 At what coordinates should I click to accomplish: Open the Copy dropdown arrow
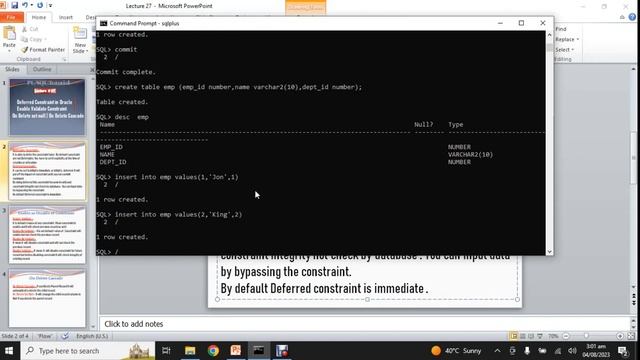click(45, 40)
